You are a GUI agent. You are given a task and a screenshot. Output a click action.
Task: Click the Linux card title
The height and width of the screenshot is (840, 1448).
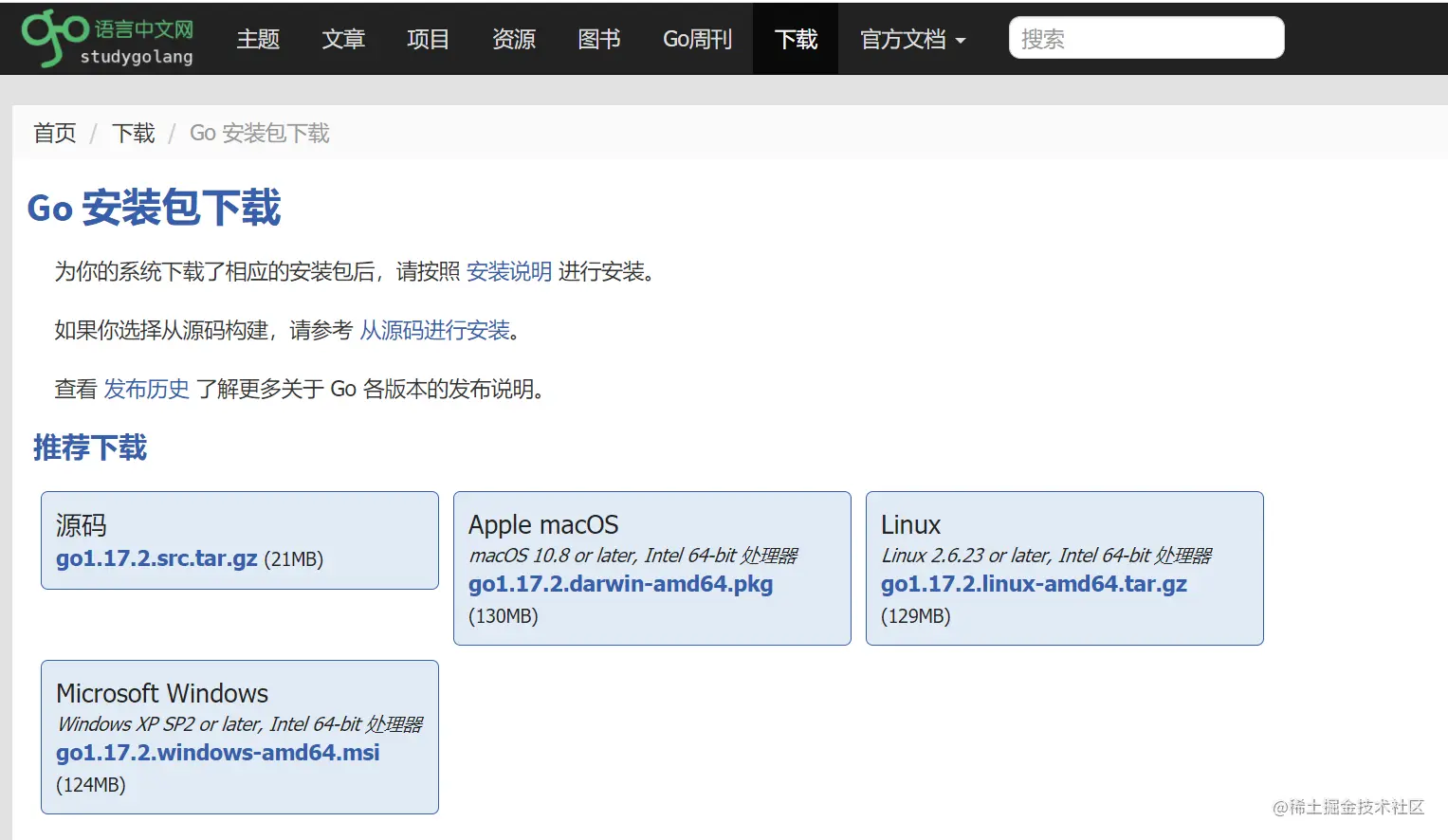pos(910,525)
